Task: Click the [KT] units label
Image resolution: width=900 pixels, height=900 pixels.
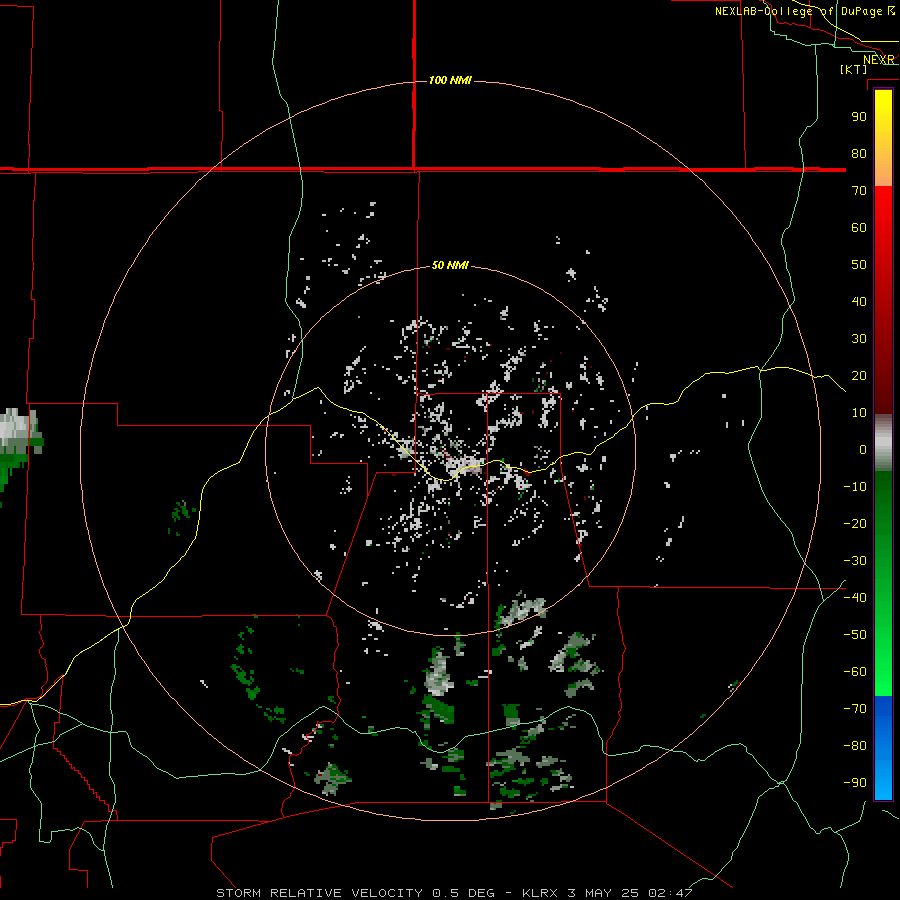Action: click(x=854, y=69)
